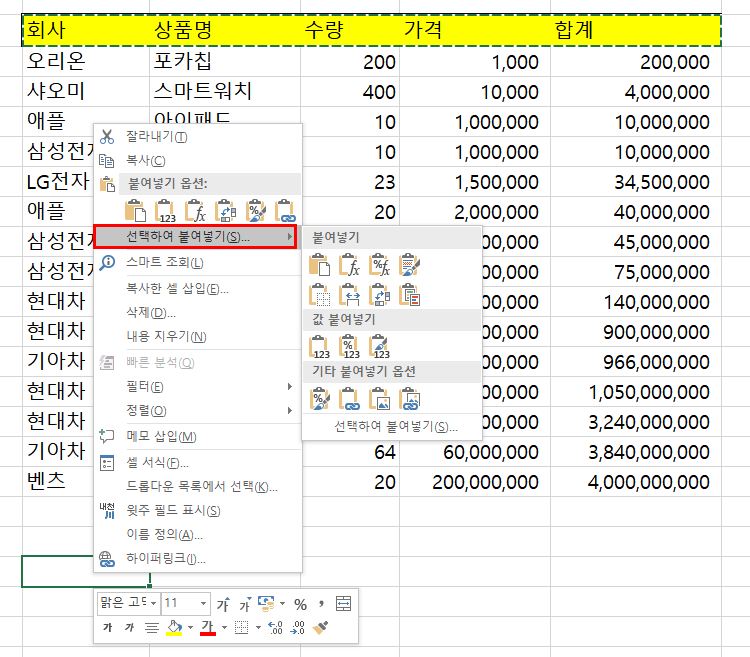Apply comma style in mini toolbar
The image size is (750, 657).
coord(321,604)
